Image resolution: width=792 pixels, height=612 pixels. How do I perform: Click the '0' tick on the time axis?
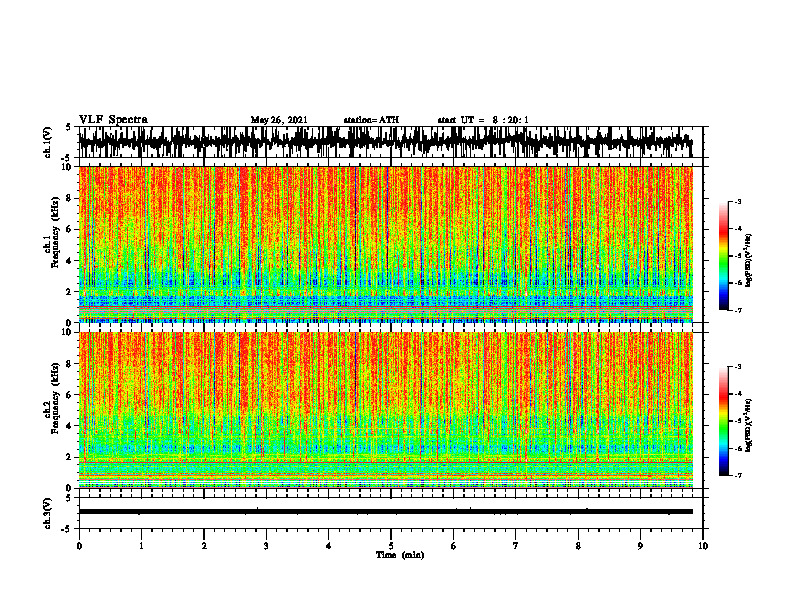79,546
